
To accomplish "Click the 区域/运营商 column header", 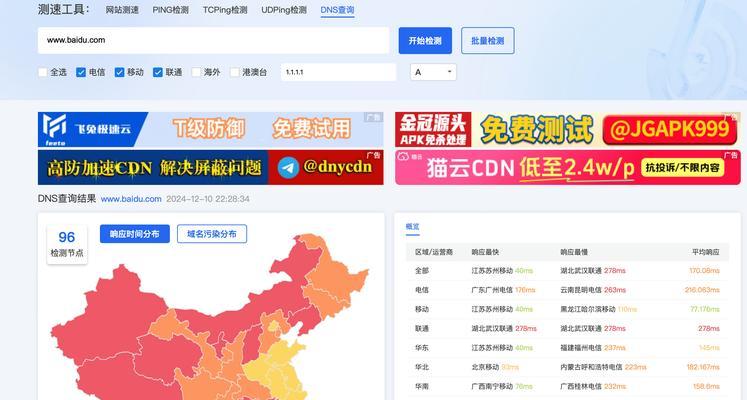I will coord(434,252).
